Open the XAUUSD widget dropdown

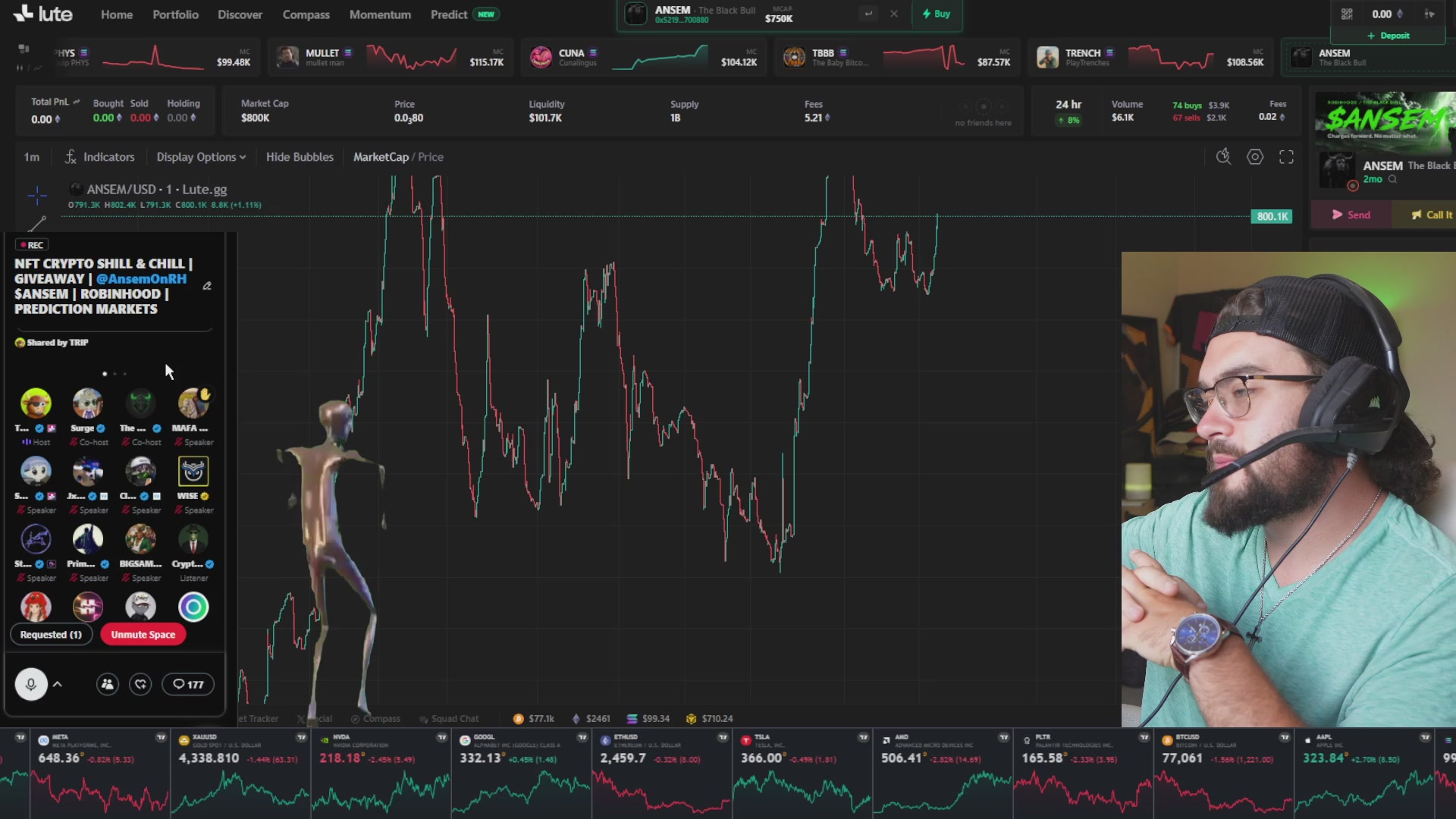tap(302, 737)
